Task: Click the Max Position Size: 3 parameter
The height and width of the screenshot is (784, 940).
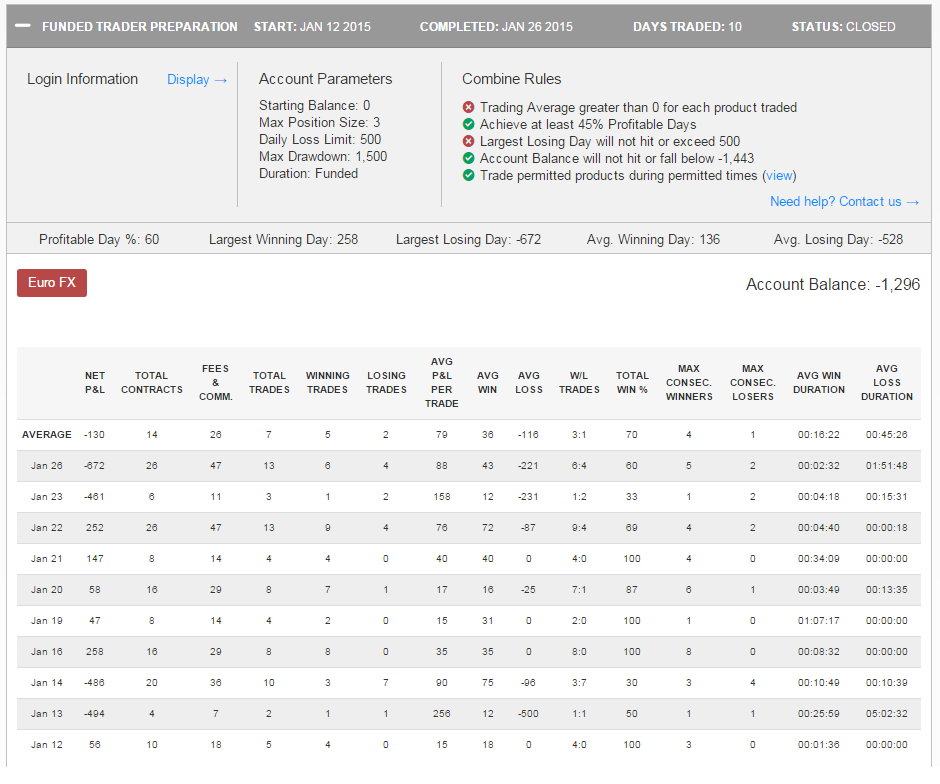Action: (320, 122)
